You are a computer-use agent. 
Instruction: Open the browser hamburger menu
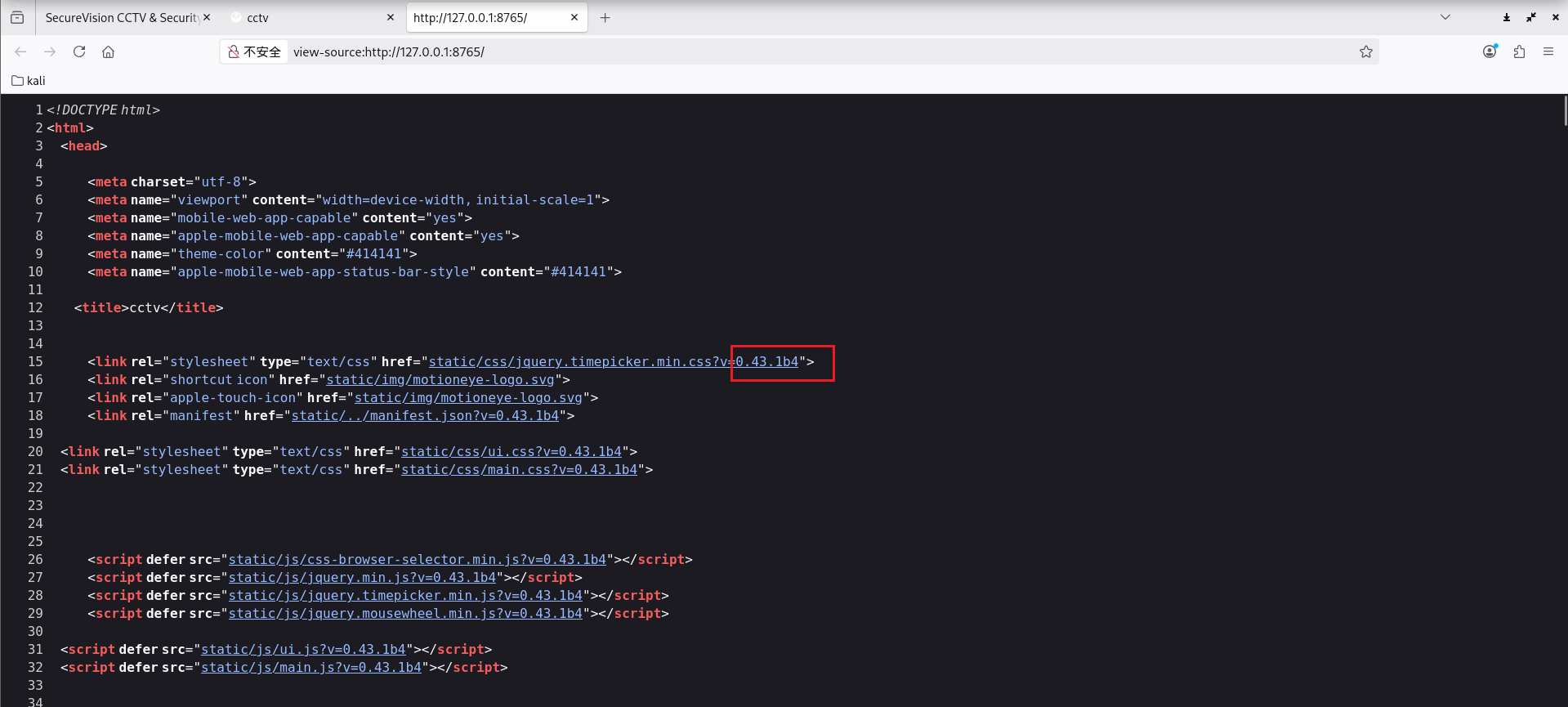[x=1548, y=51]
